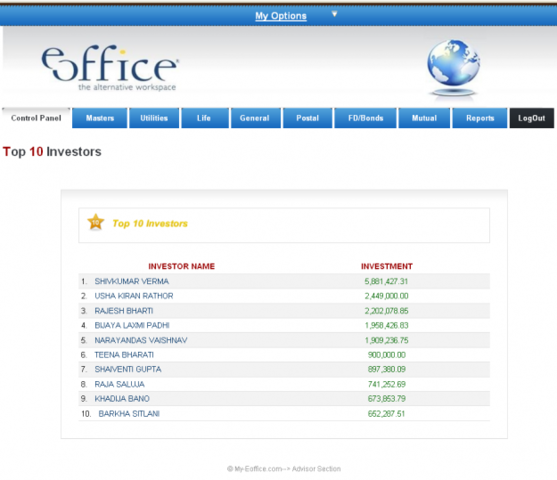Open investor SHIVKUMAR VERMA
The height and width of the screenshot is (480, 557).
coord(131,281)
